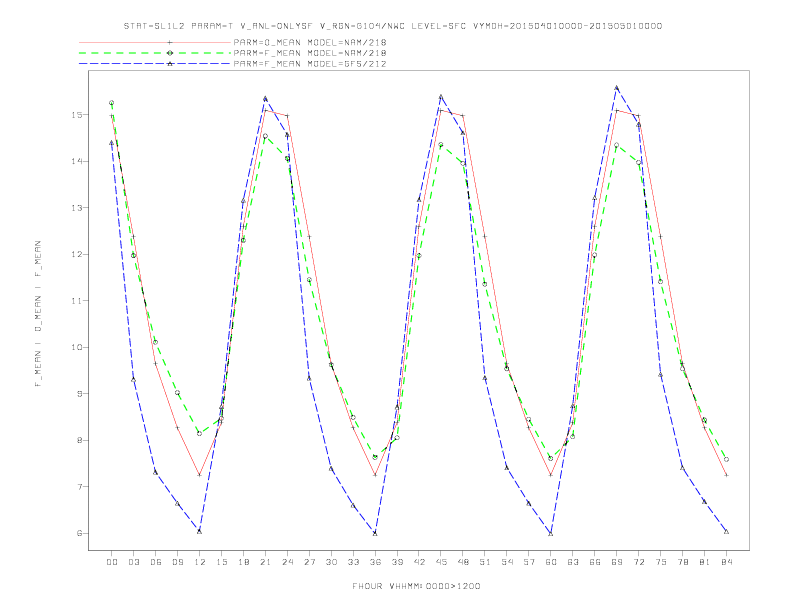Click x-axis tick label 03
792x612 pixels.
pyautogui.click(x=133, y=562)
